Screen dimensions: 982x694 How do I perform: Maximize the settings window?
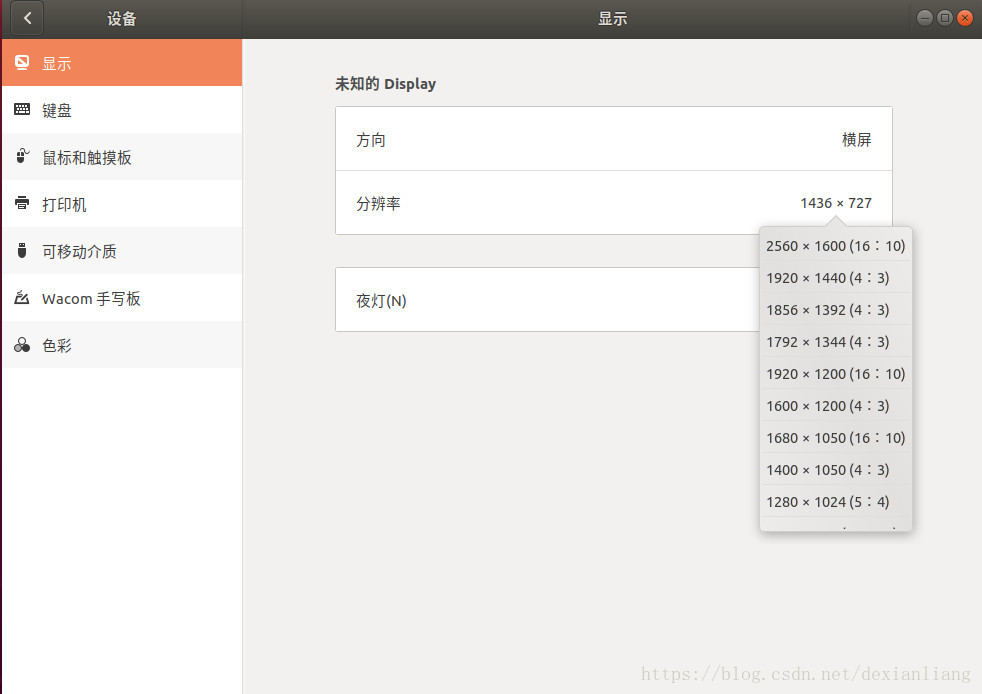tap(944, 18)
